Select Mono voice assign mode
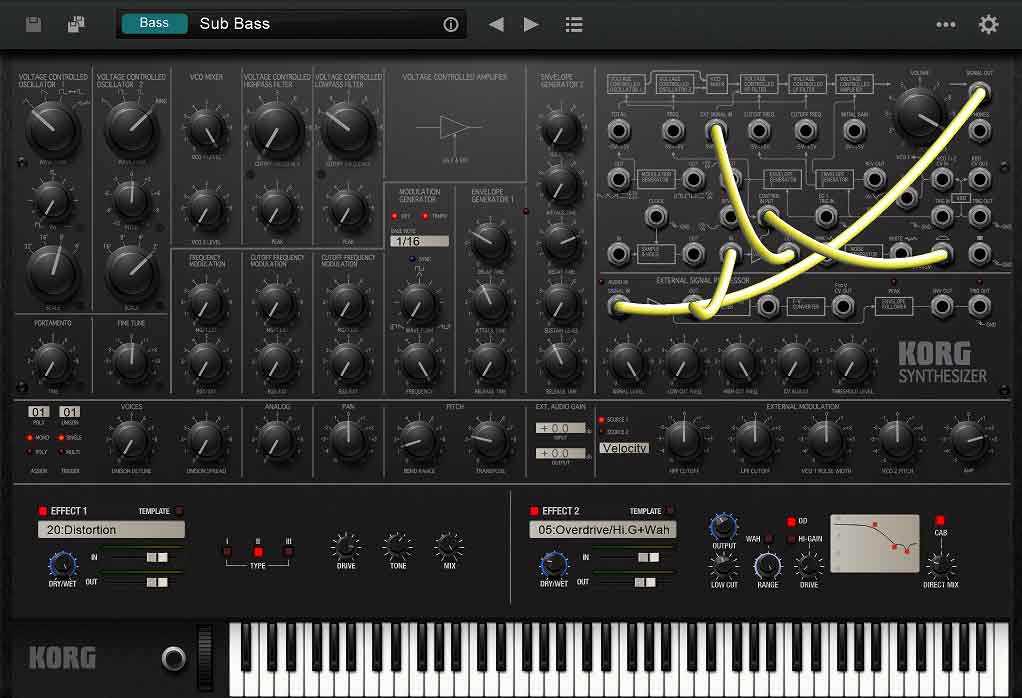 [x=30, y=437]
